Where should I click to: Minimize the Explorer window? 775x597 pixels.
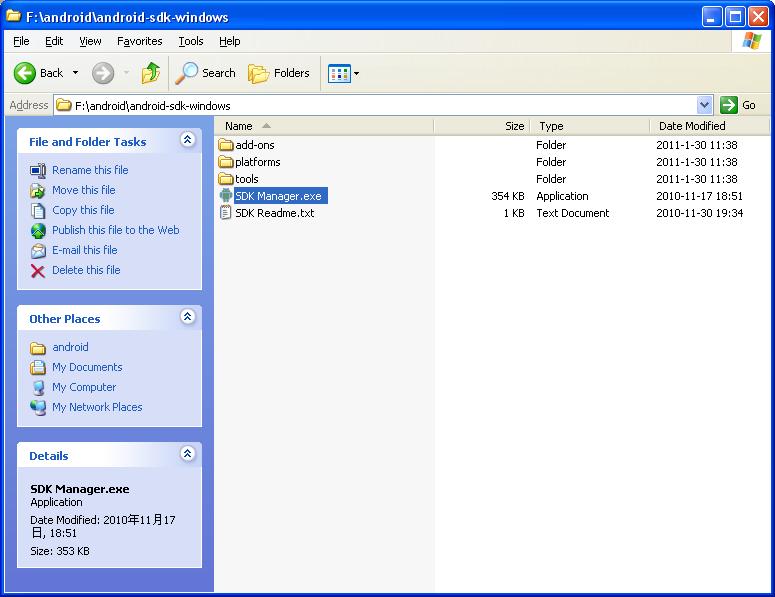click(711, 17)
